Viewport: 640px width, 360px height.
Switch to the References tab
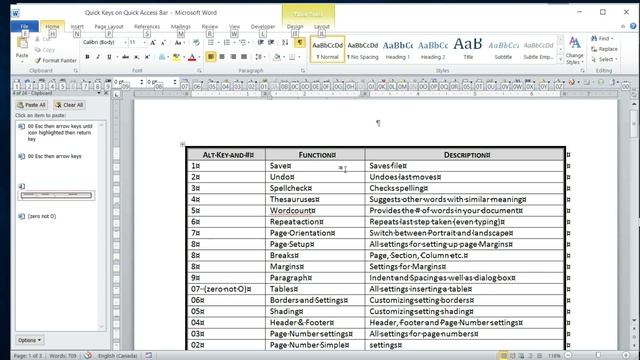147,26
